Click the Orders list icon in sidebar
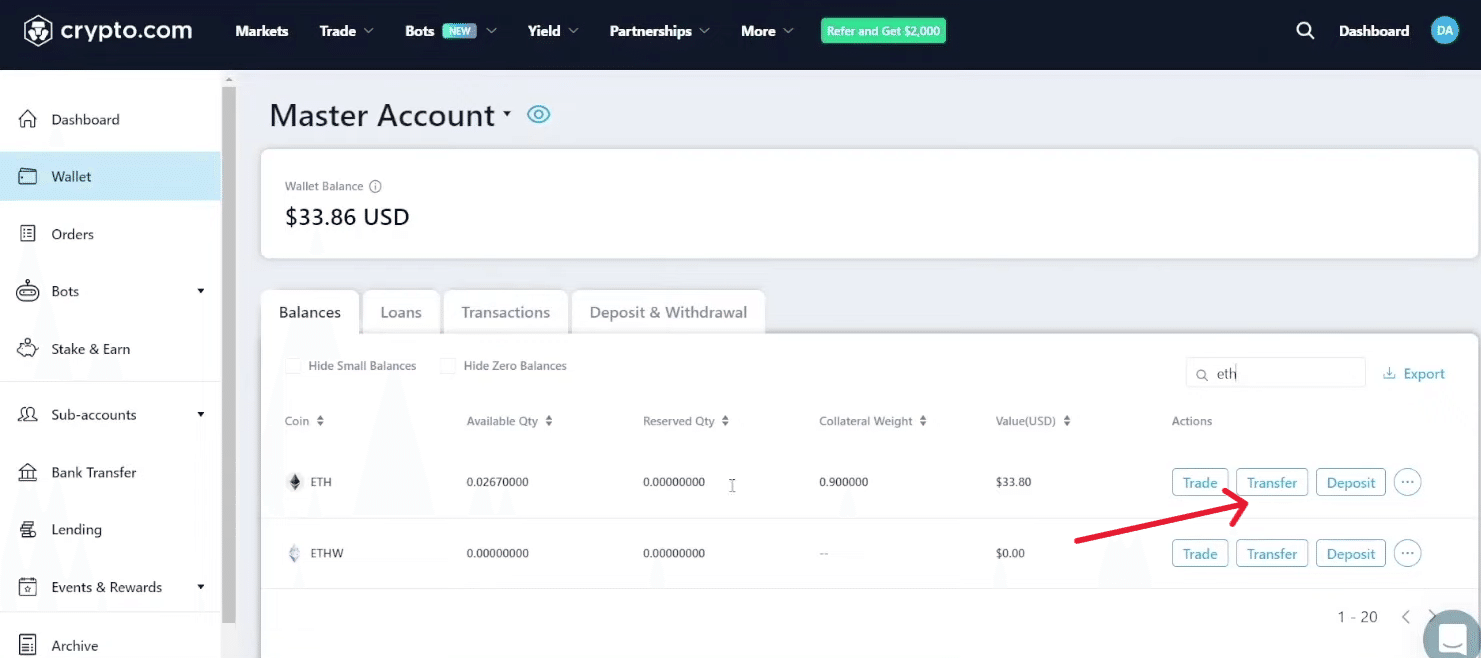 28,234
